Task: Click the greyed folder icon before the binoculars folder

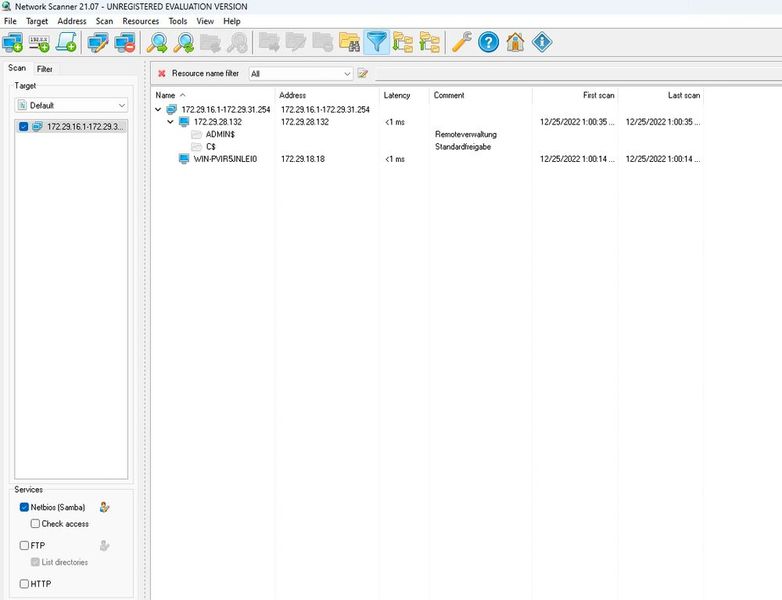Action: point(323,42)
